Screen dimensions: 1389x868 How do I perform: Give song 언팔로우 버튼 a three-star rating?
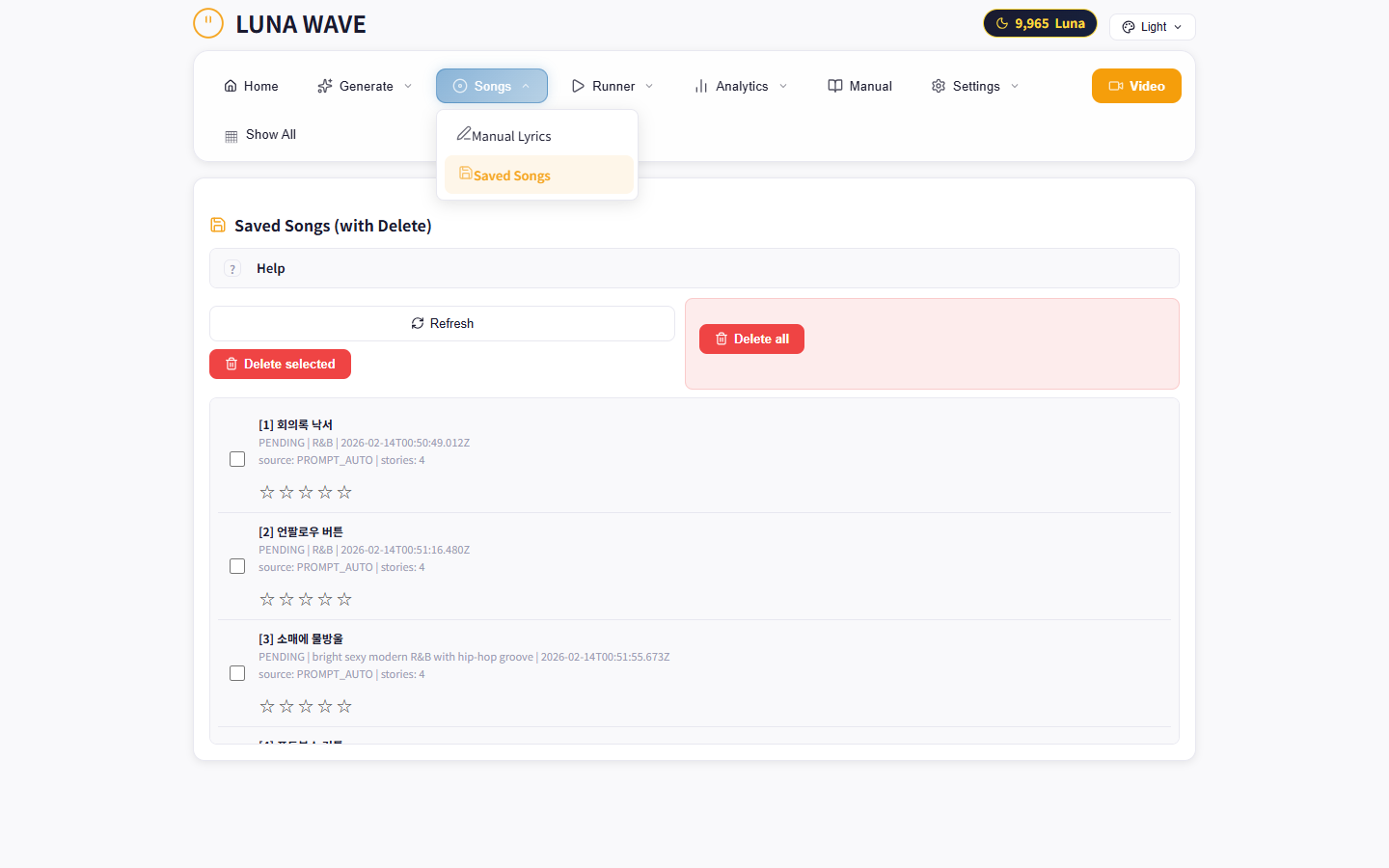[x=306, y=600]
